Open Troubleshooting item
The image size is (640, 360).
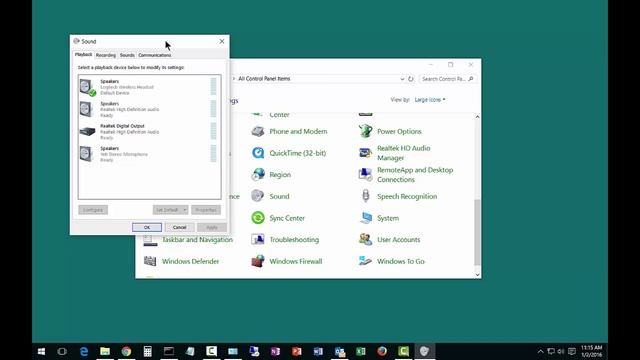[x=285, y=240]
